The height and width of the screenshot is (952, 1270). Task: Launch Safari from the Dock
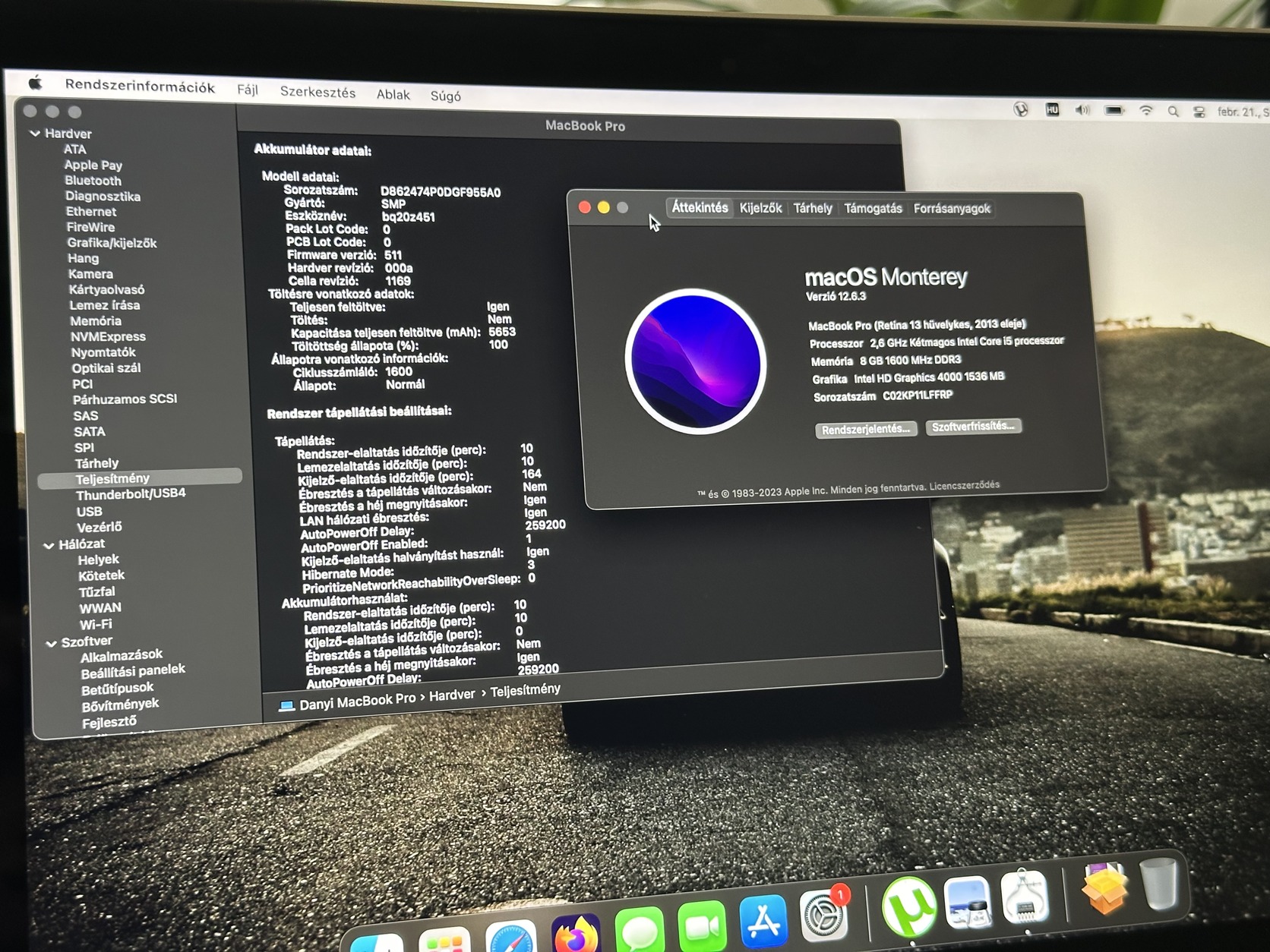tap(510, 937)
